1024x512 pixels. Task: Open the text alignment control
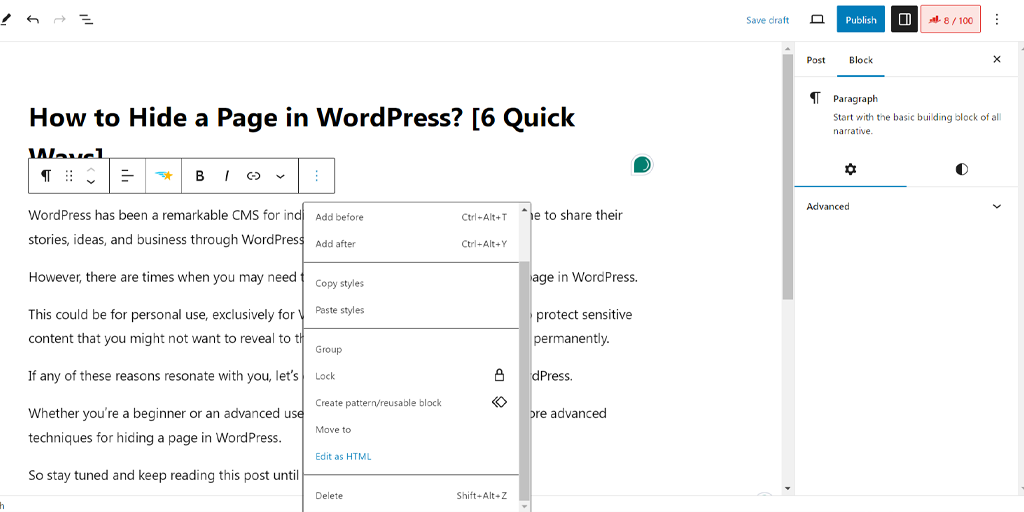coord(127,176)
